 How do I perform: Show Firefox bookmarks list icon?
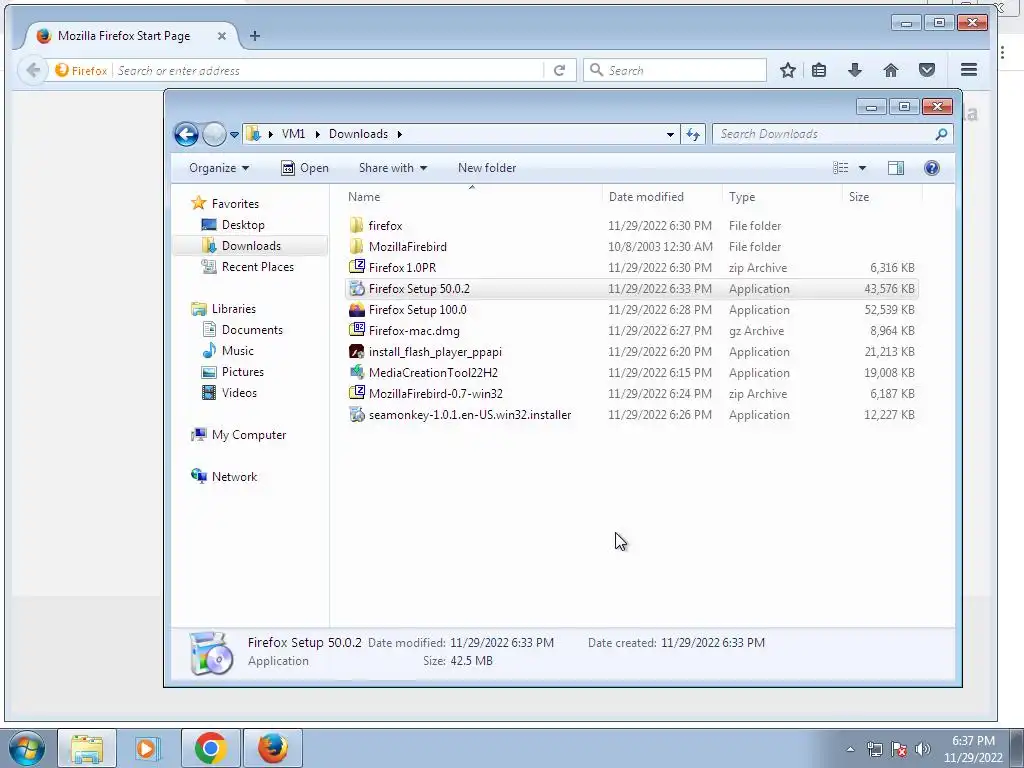pyautogui.click(x=819, y=71)
